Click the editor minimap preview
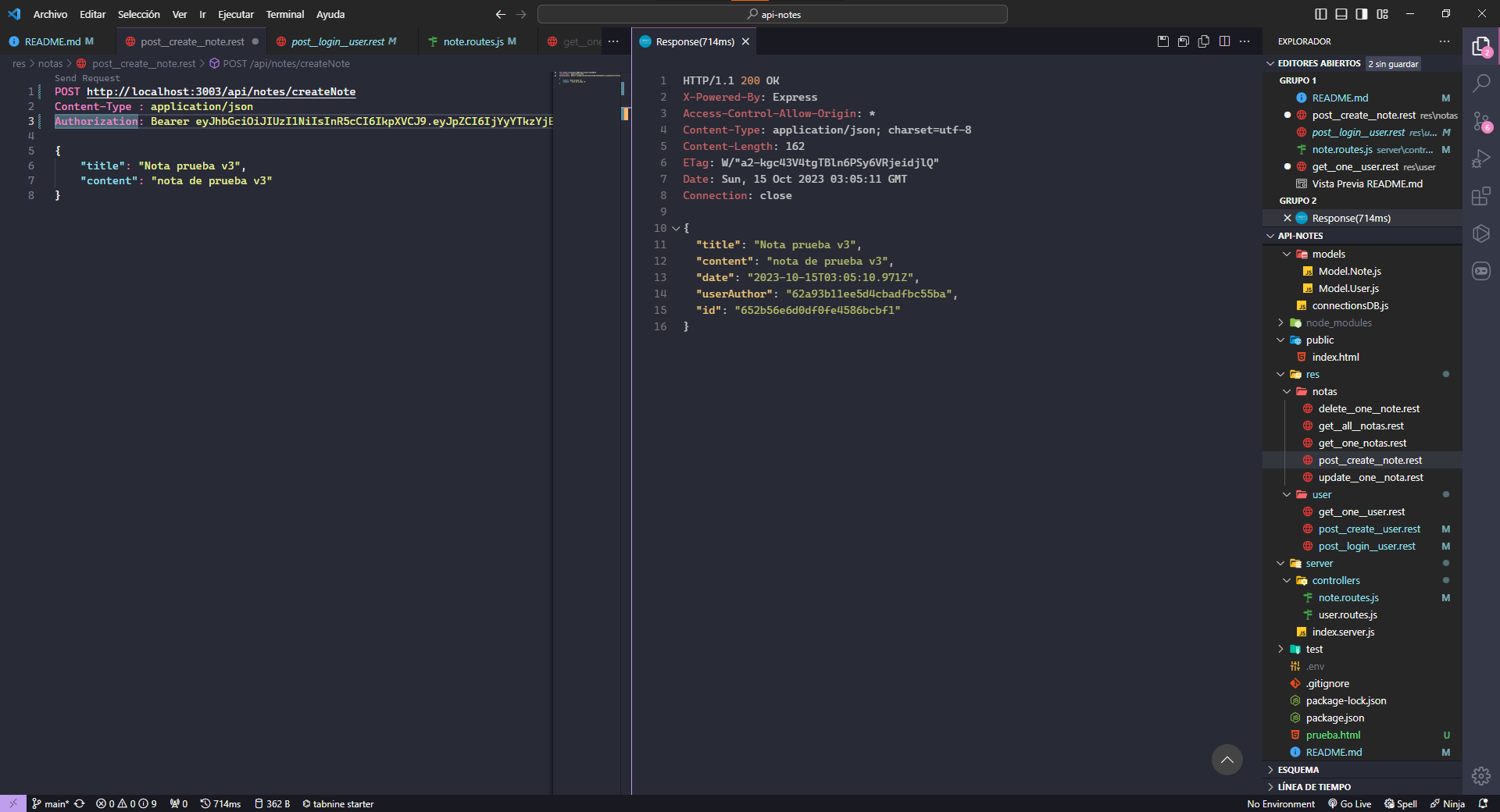 point(587,78)
